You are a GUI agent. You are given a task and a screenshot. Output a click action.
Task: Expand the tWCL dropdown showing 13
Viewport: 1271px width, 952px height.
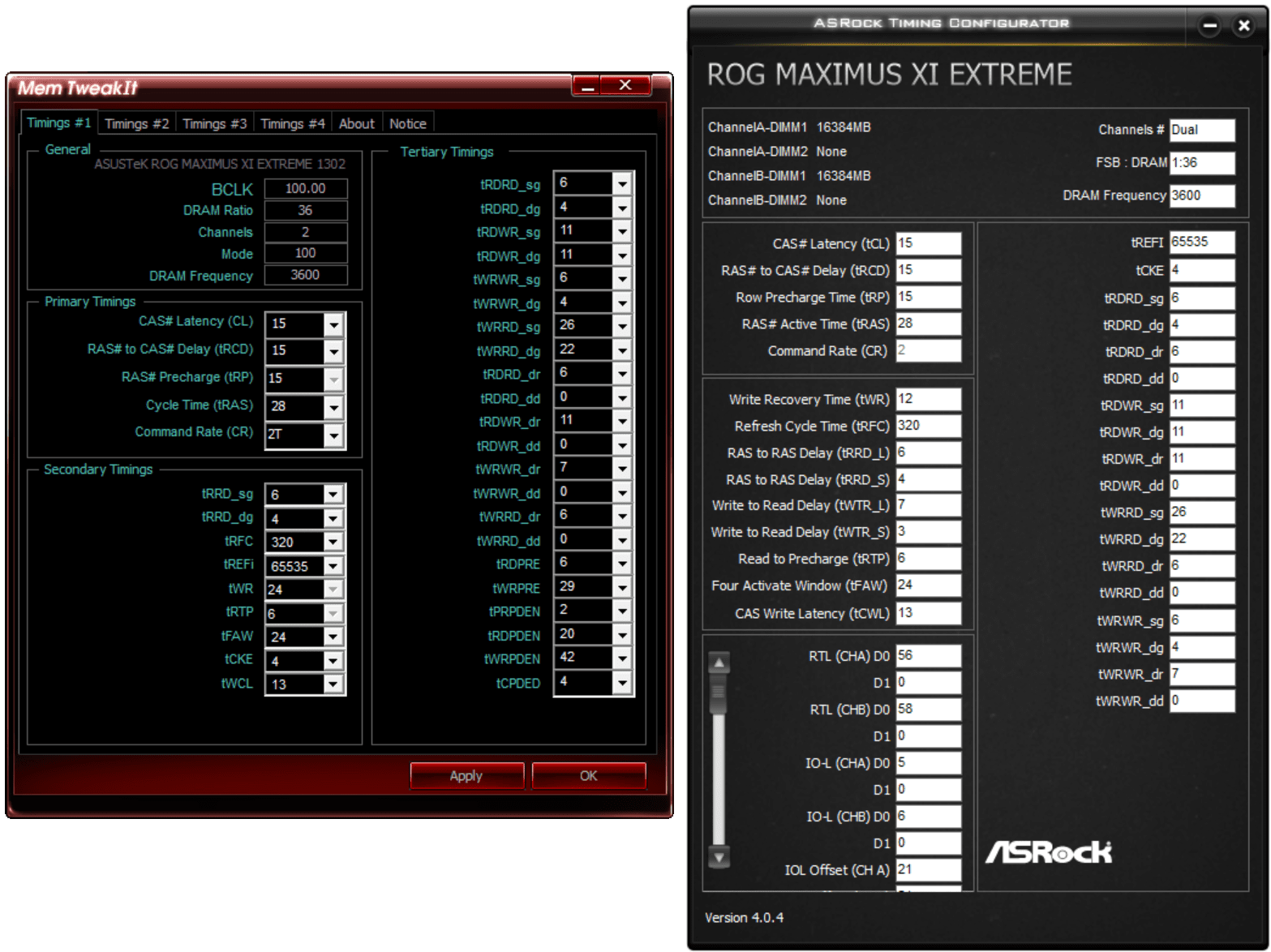tap(333, 684)
